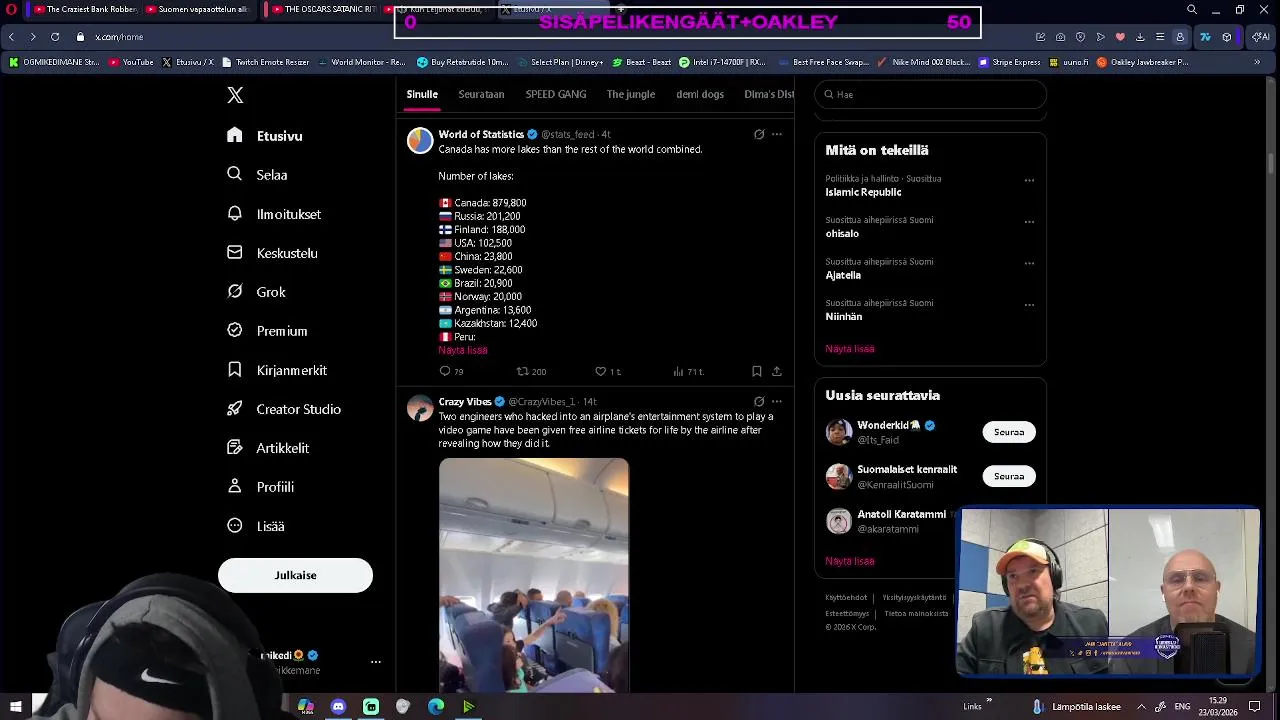The height and width of the screenshot is (720, 1280).
Task: Follow Suomalaiset kenraalit with Seuraa
Action: point(1009,476)
